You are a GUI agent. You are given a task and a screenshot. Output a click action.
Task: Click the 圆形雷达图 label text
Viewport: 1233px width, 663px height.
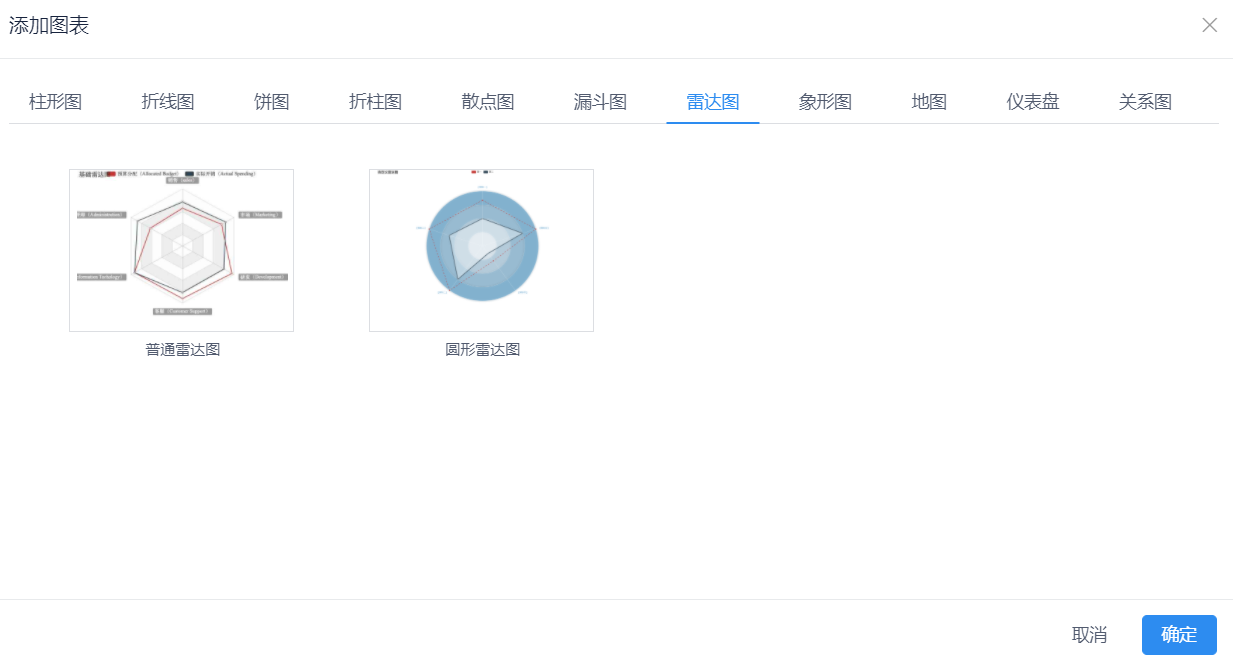click(x=482, y=349)
